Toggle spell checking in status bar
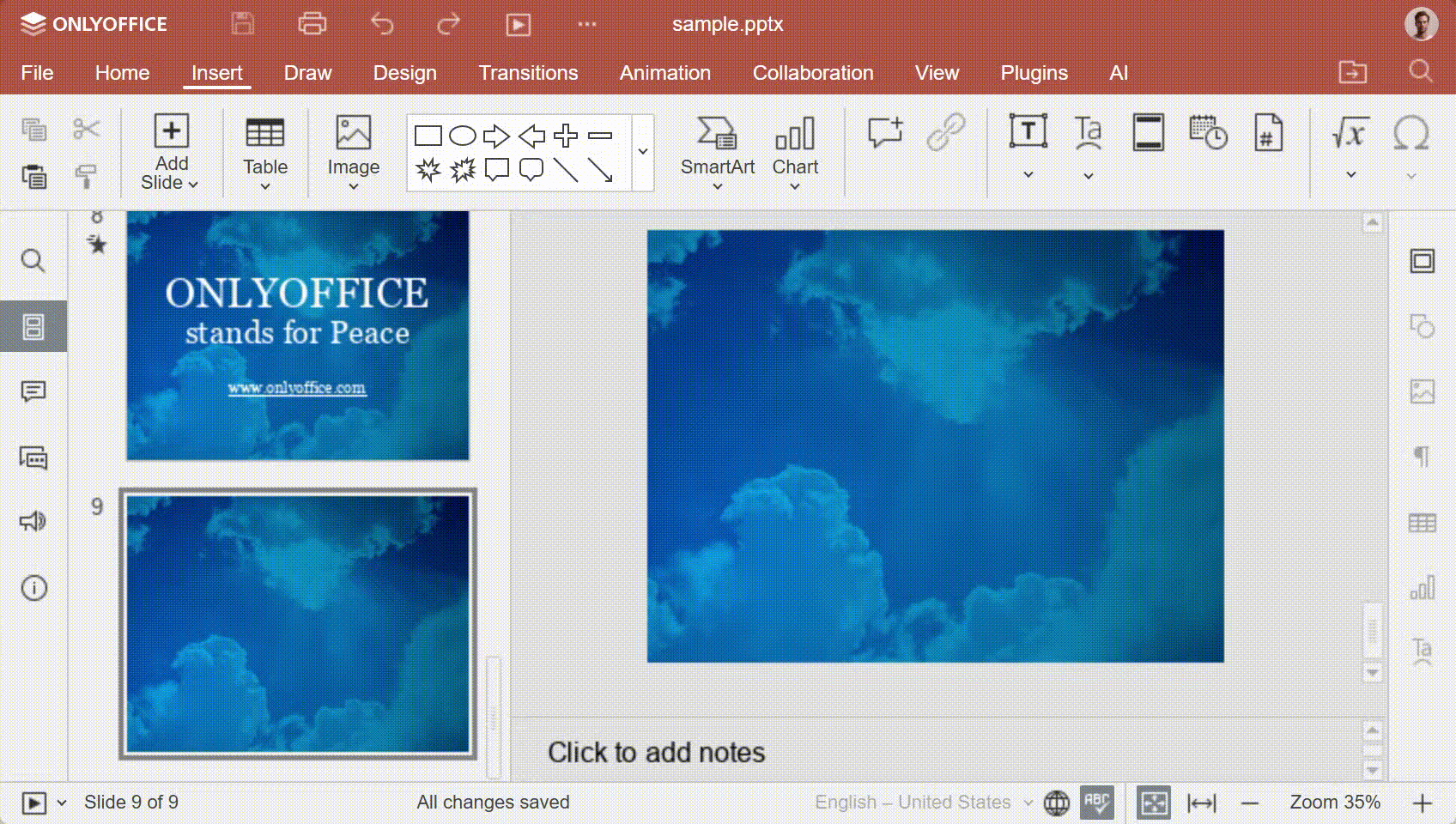 click(x=1097, y=803)
